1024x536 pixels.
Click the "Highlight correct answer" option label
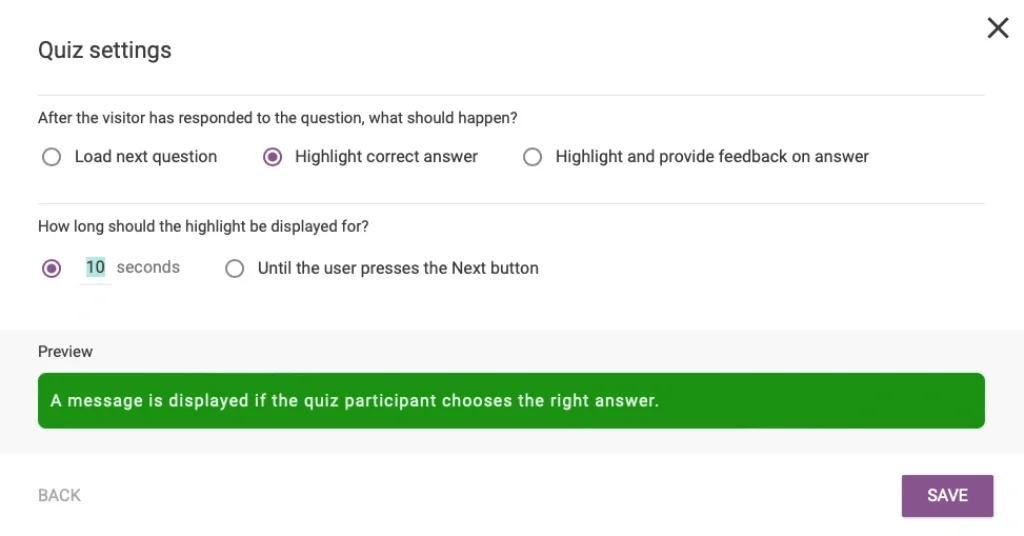(x=386, y=157)
